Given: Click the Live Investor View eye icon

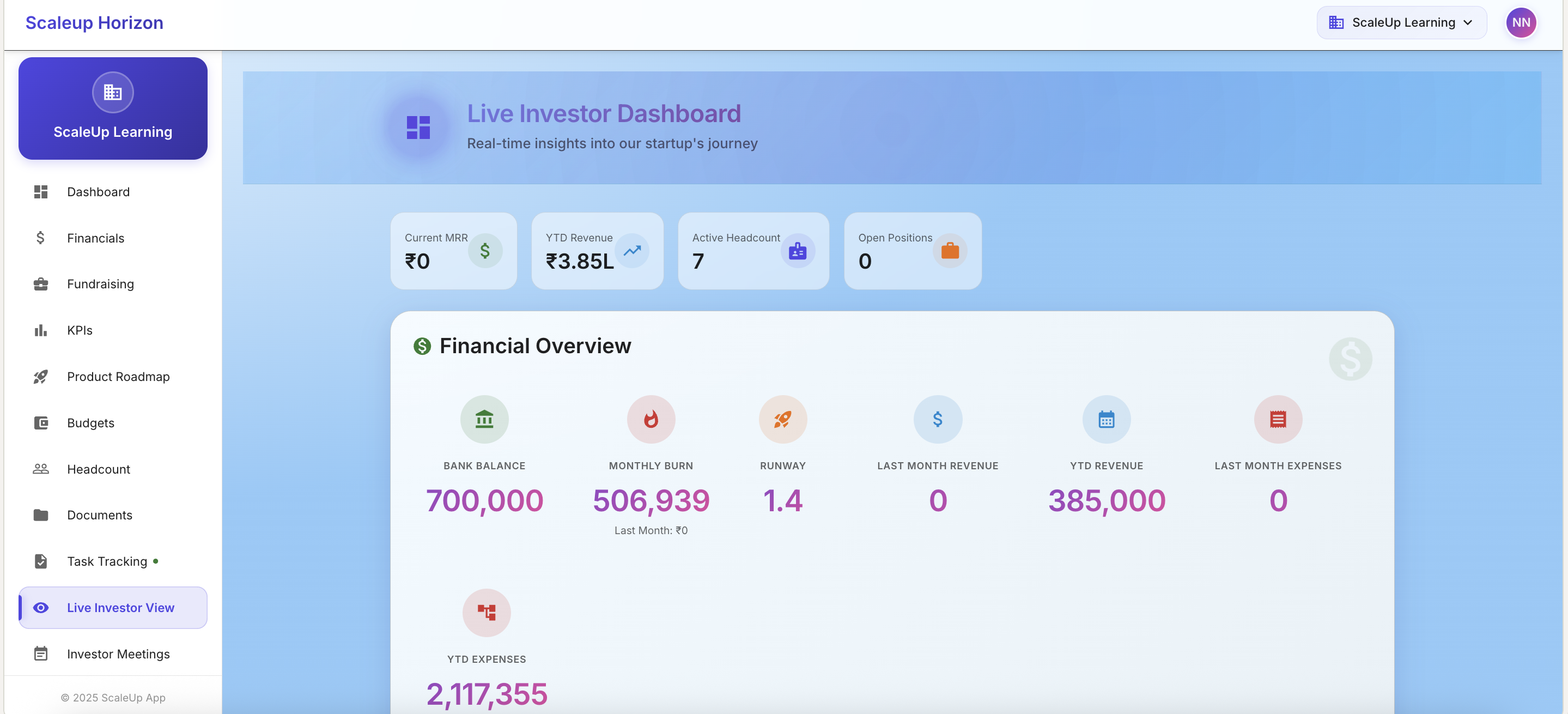Looking at the screenshot, I should pyautogui.click(x=41, y=608).
